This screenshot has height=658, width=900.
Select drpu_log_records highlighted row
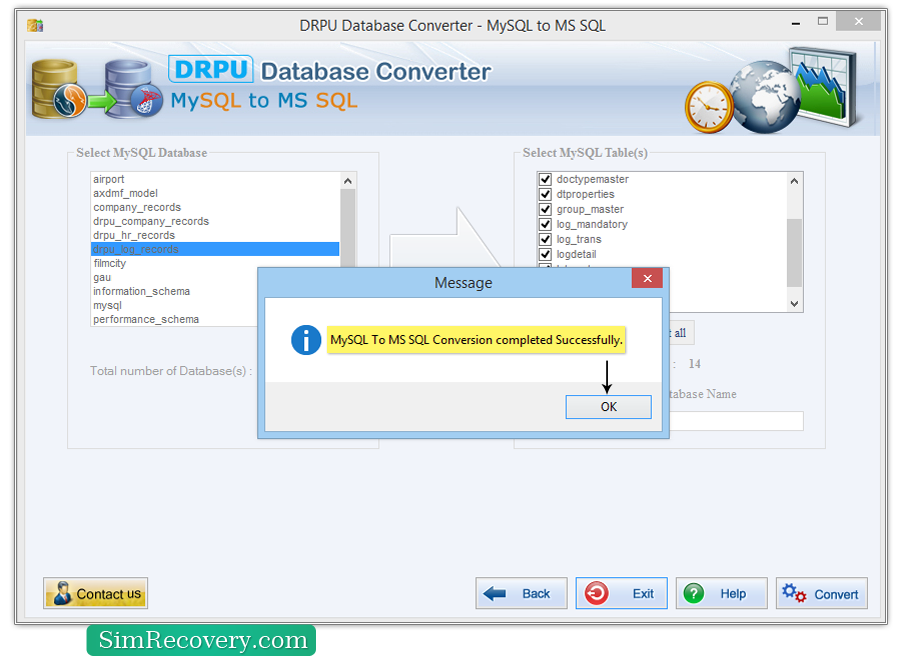point(215,249)
